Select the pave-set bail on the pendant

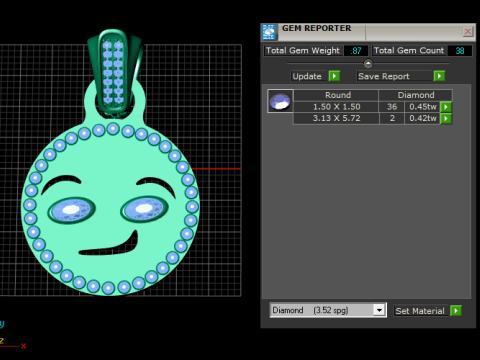pyautogui.click(x=114, y=73)
